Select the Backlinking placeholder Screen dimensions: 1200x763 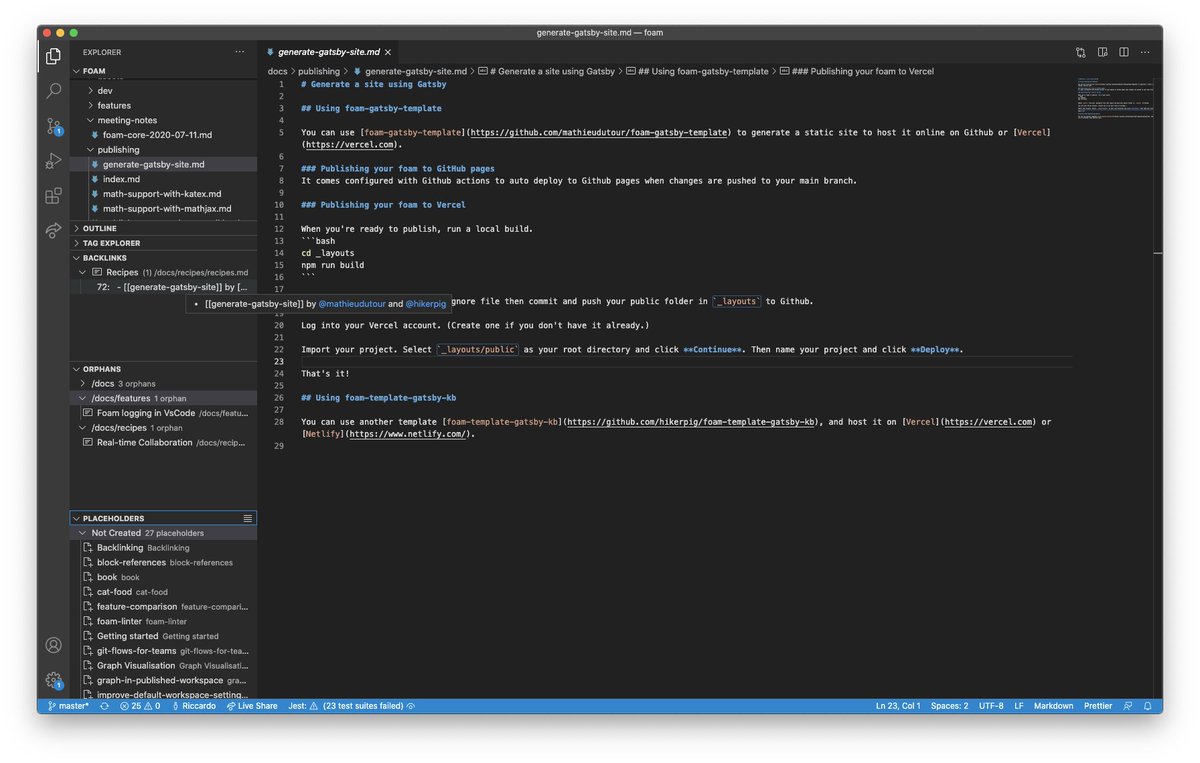163,548
